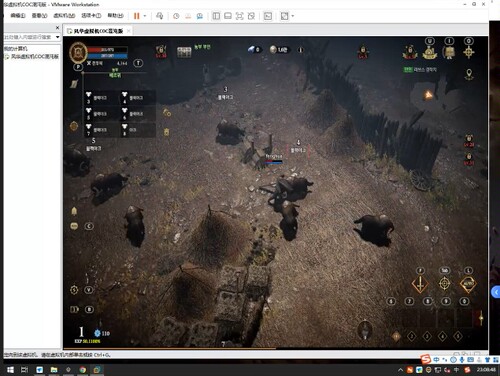Click the golden compass icon under O key

click(469, 52)
